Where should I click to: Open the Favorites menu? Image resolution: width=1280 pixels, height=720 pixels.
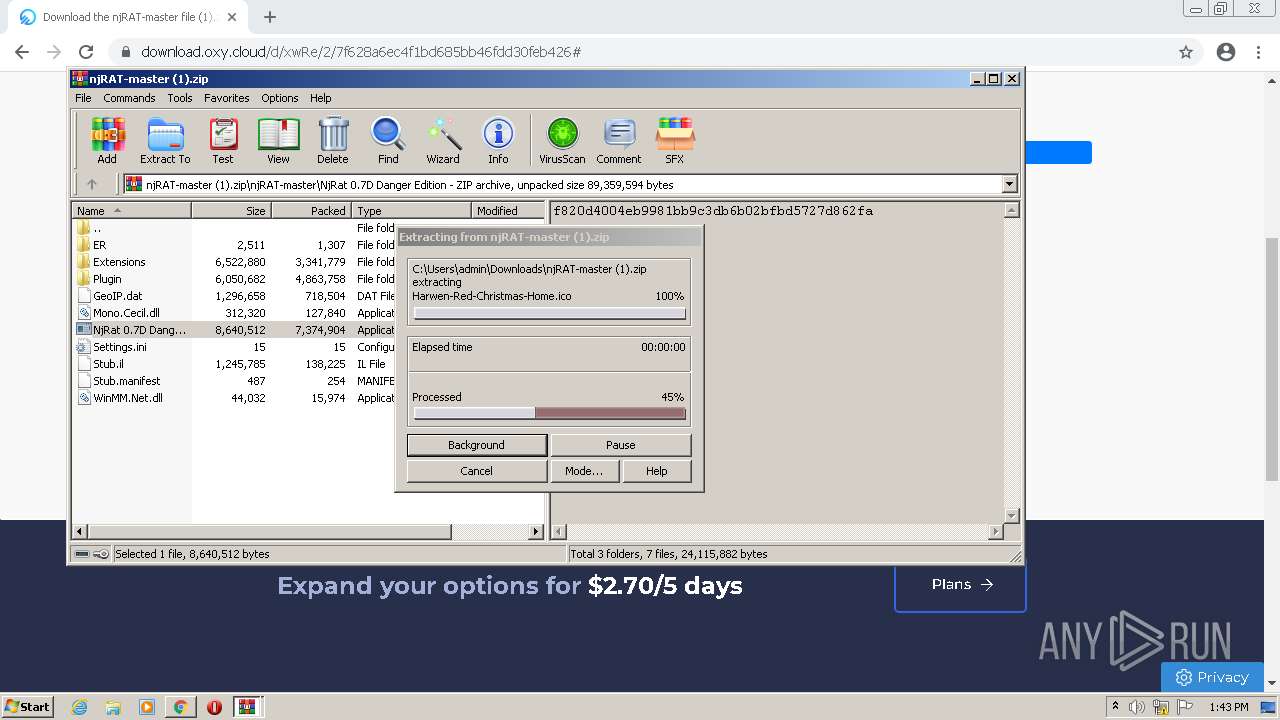[227, 98]
